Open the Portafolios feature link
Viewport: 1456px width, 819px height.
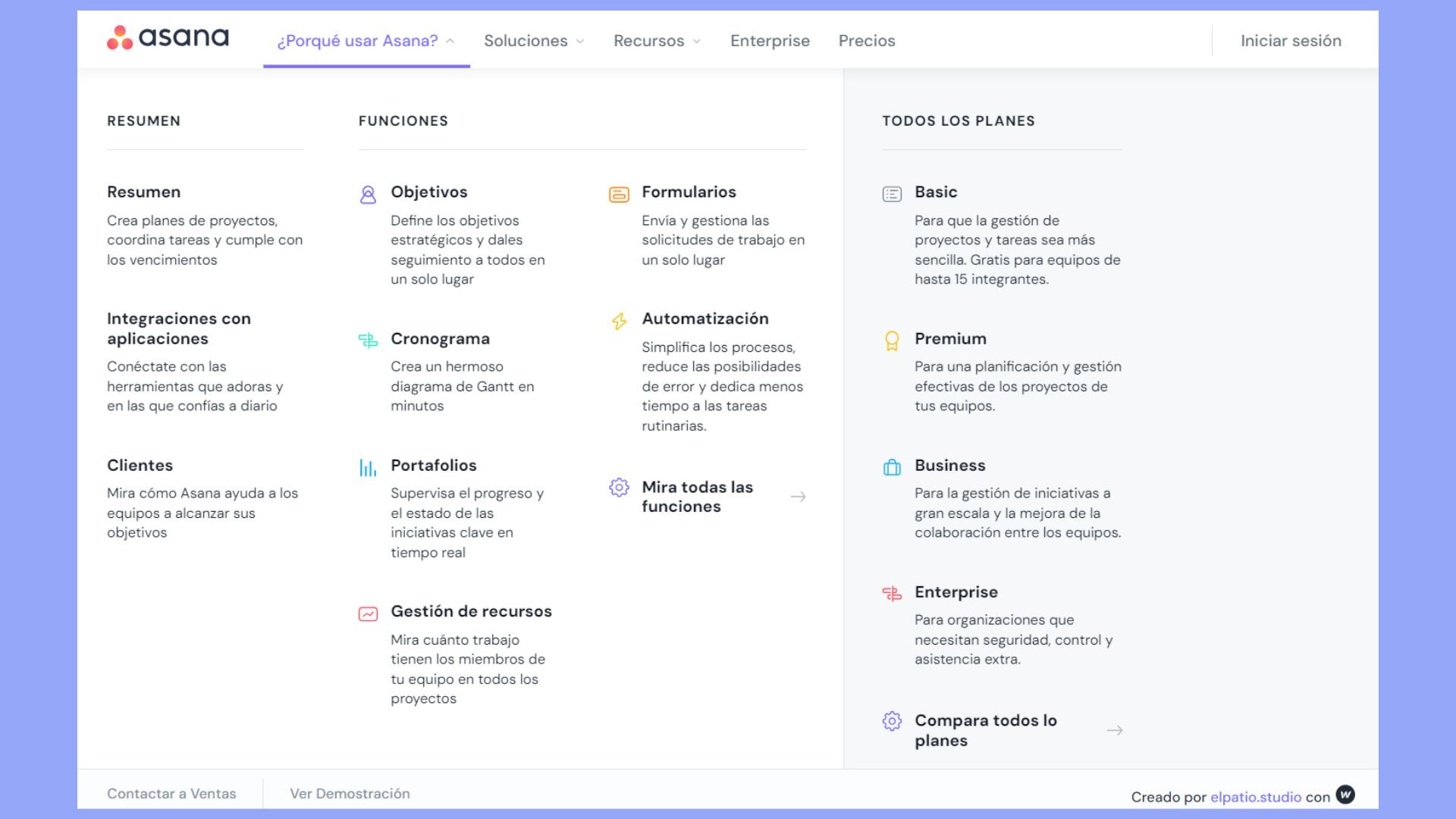click(434, 465)
